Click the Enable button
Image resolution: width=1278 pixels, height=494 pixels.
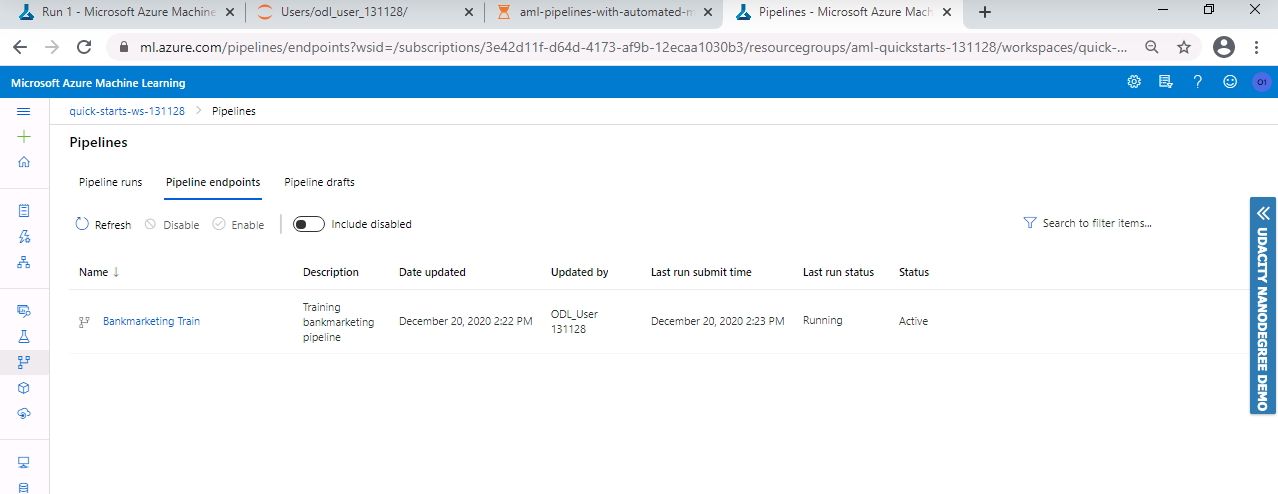pyautogui.click(x=238, y=224)
